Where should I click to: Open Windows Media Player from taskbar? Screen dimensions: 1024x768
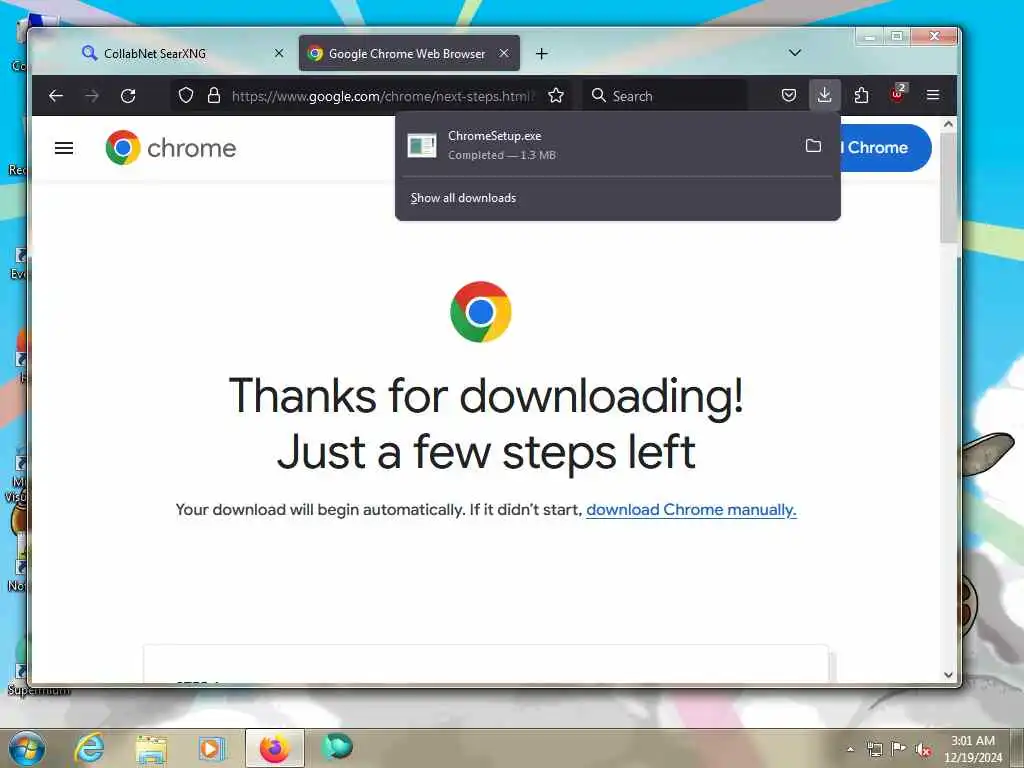212,748
